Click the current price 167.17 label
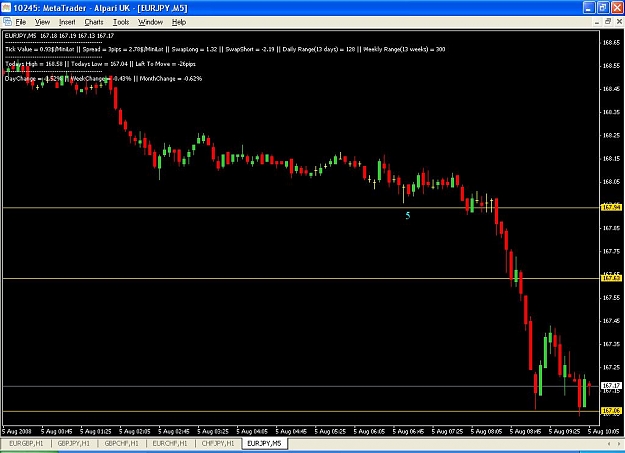 611,386
